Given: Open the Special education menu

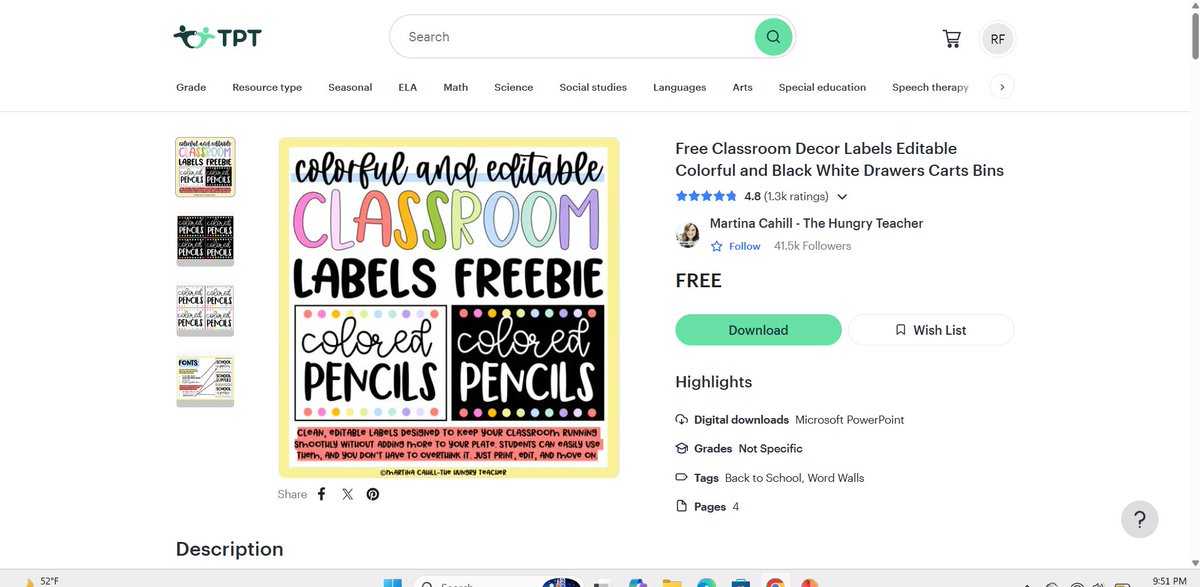Looking at the screenshot, I should click(x=822, y=87).
